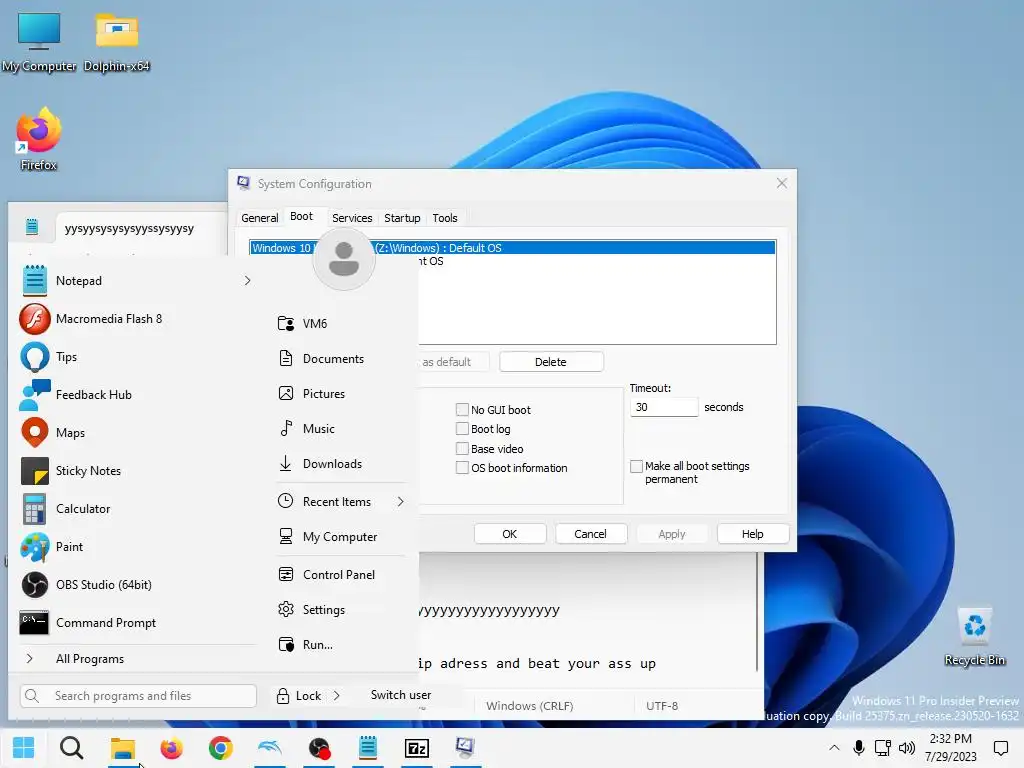This screenshot has width=1024, height=768.
Task: Check OS boot information option
Action: (x=462, y=468)
